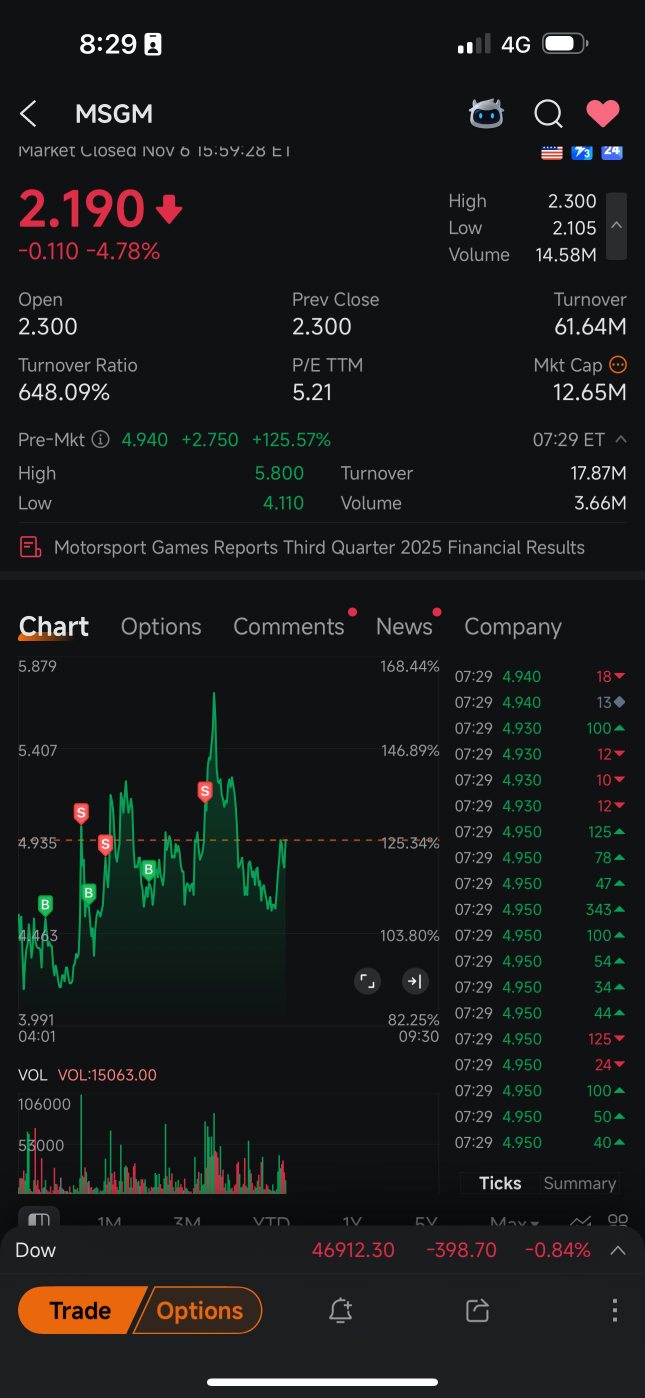Collapse the Pre-Mkt section chevron at 07:29 ET
This screenshot has height=1398, width=645.
pos(621,439)
